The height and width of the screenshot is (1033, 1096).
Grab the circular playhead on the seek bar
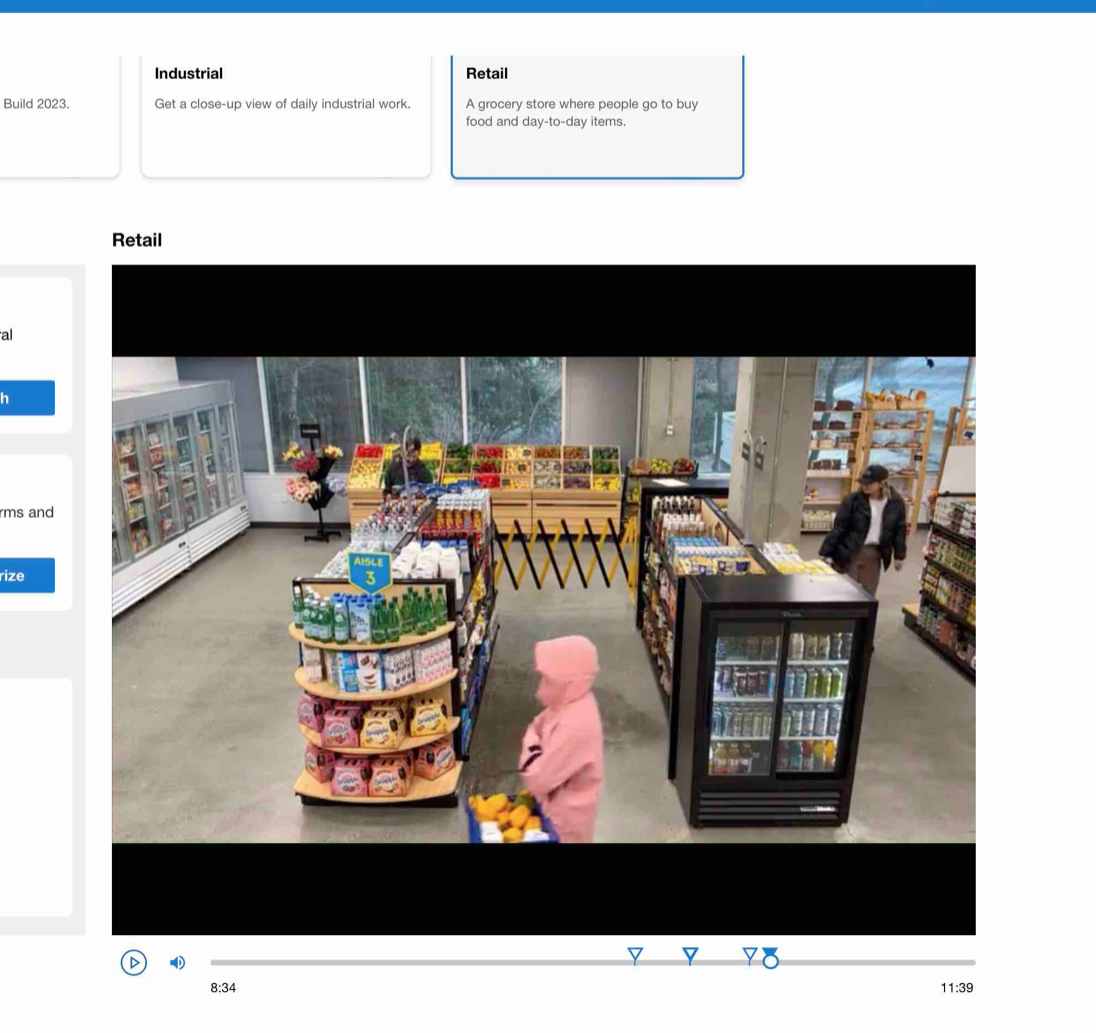click(770, 962)
